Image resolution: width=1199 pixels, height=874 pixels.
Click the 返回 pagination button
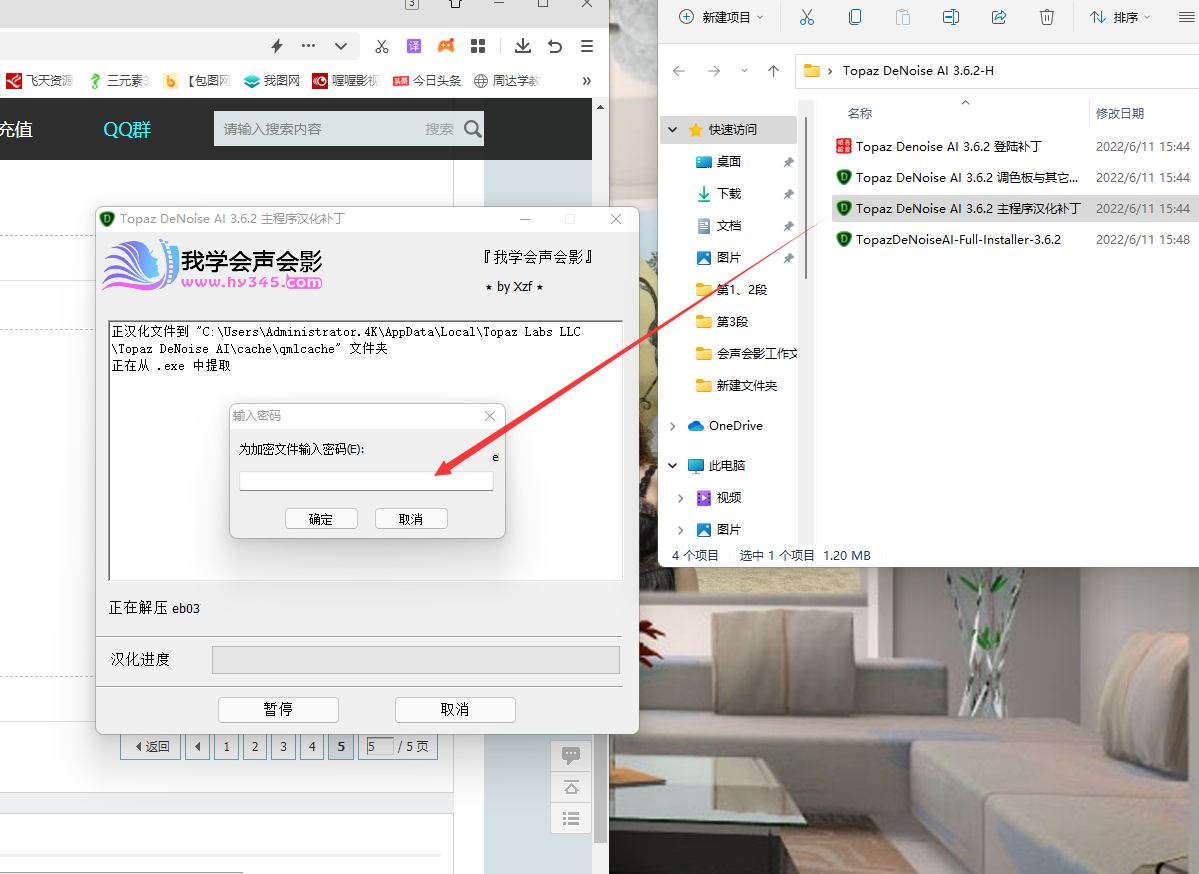pos(151,747)
